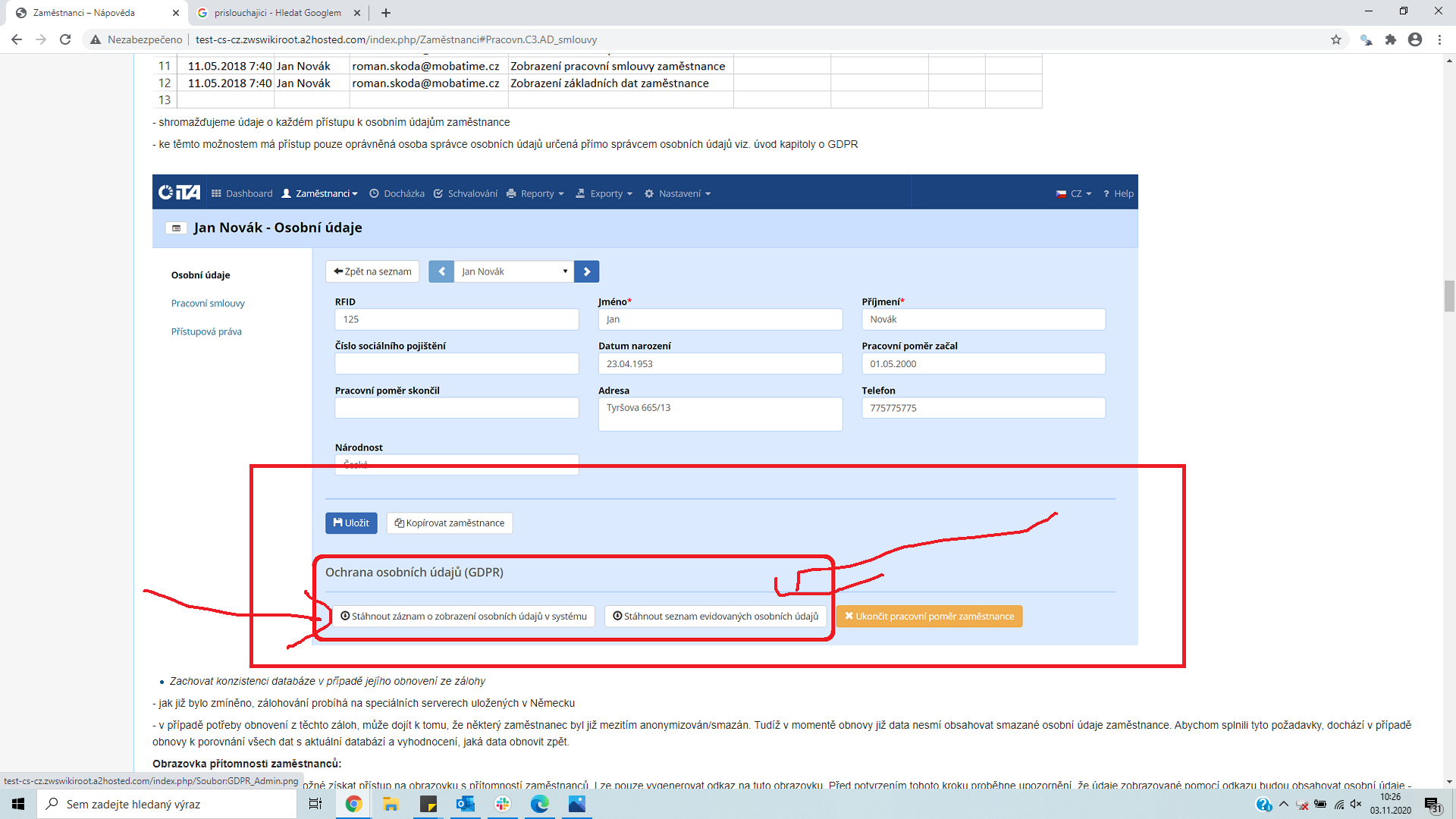Click the volume muted tray icon
The image size is (1456, 819).
pos(1356,804)
